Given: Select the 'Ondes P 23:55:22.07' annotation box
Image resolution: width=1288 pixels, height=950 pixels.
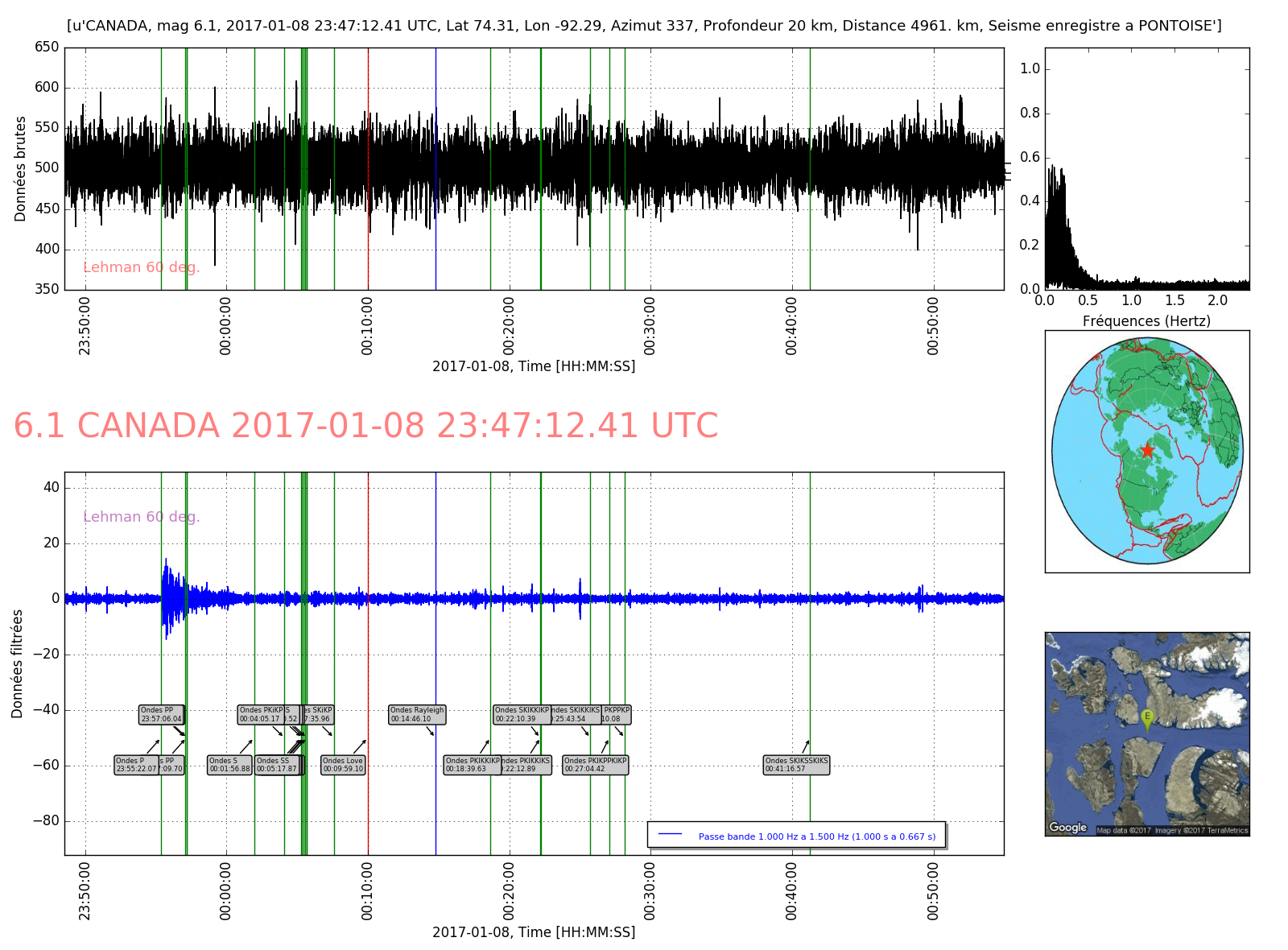Looking at the screenshot, I should pyautogui.click(x=136, y=765).
